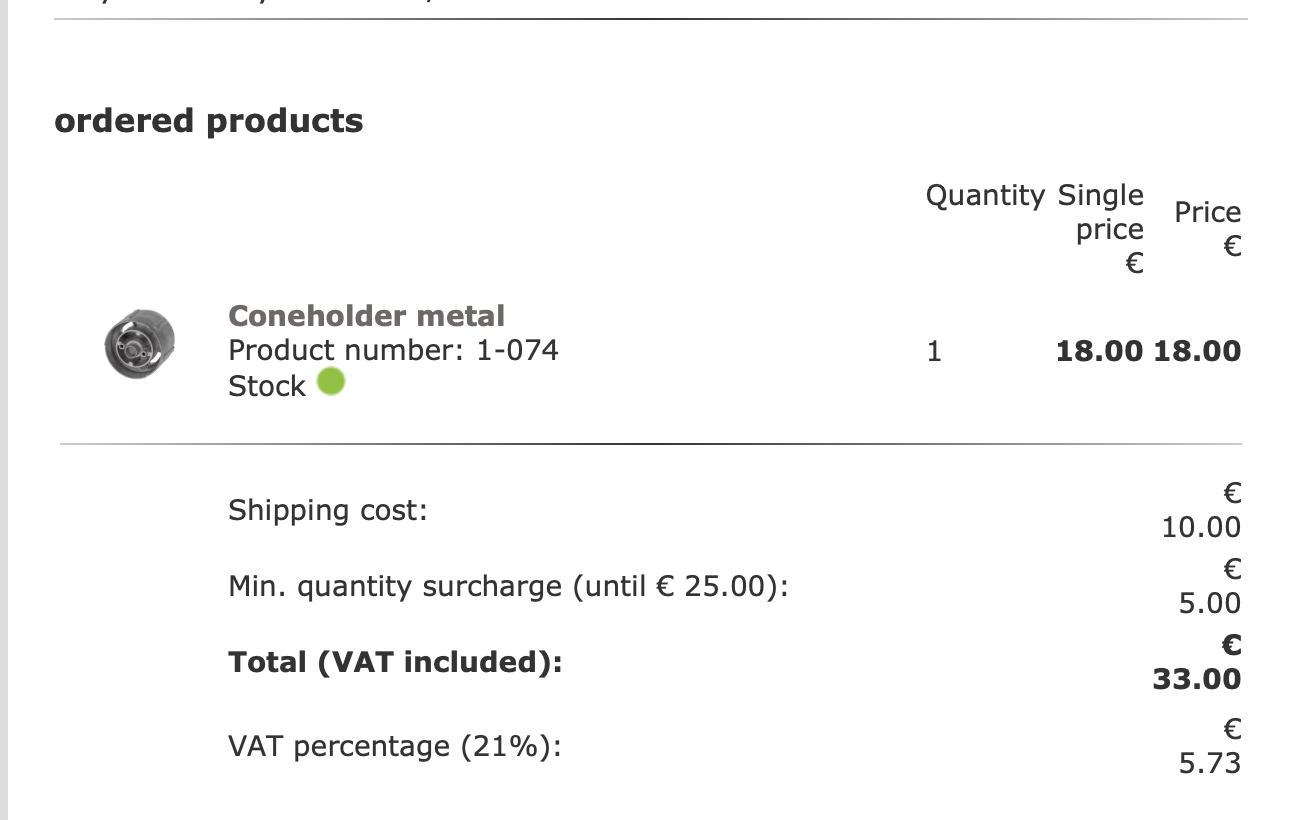This screenshot has width=1292, height=820.
Task: Click the quantity value 1
Action: tap(934, 351)
